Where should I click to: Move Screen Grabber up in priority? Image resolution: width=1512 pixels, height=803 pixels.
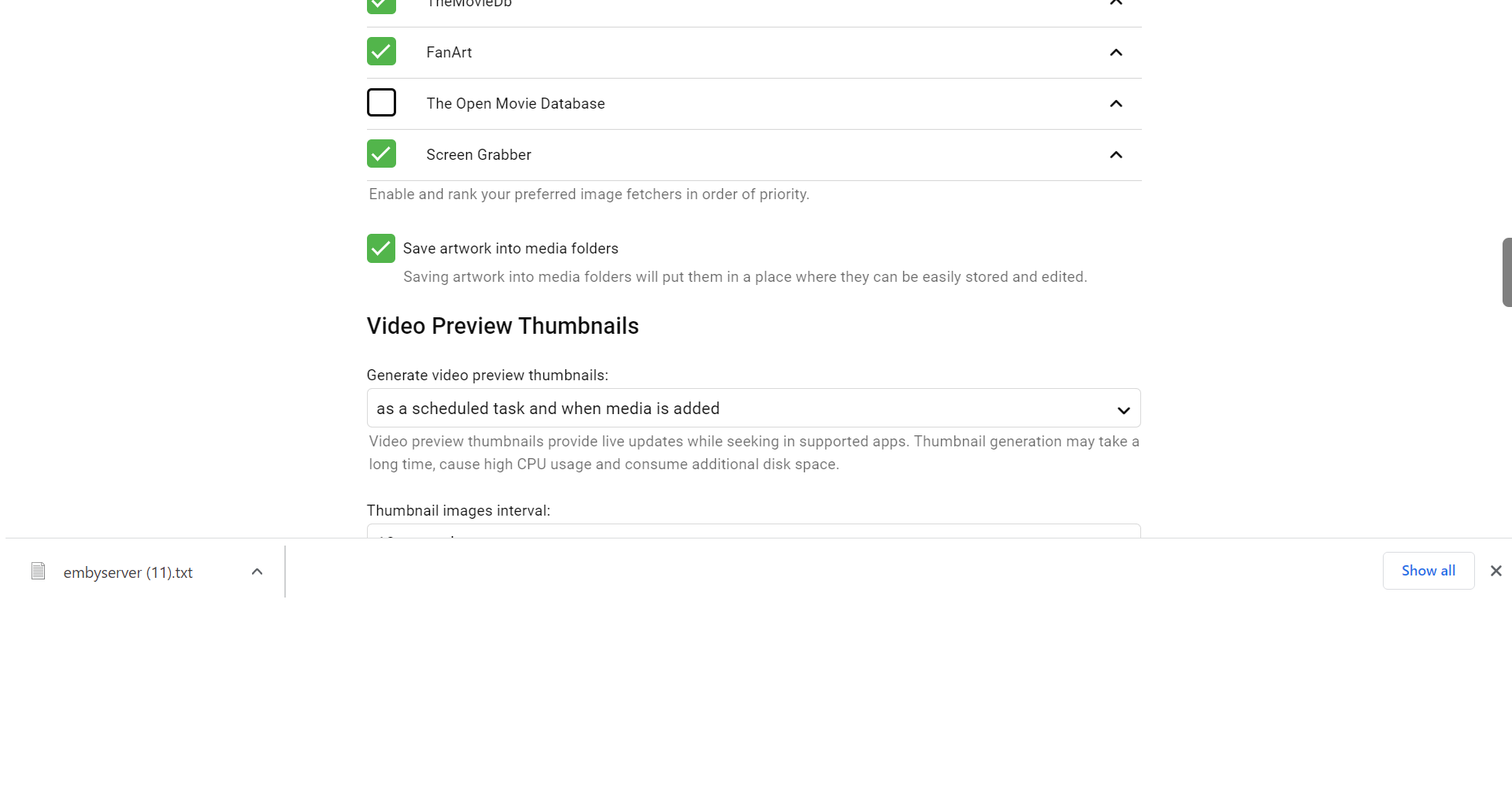(1116, 155)
